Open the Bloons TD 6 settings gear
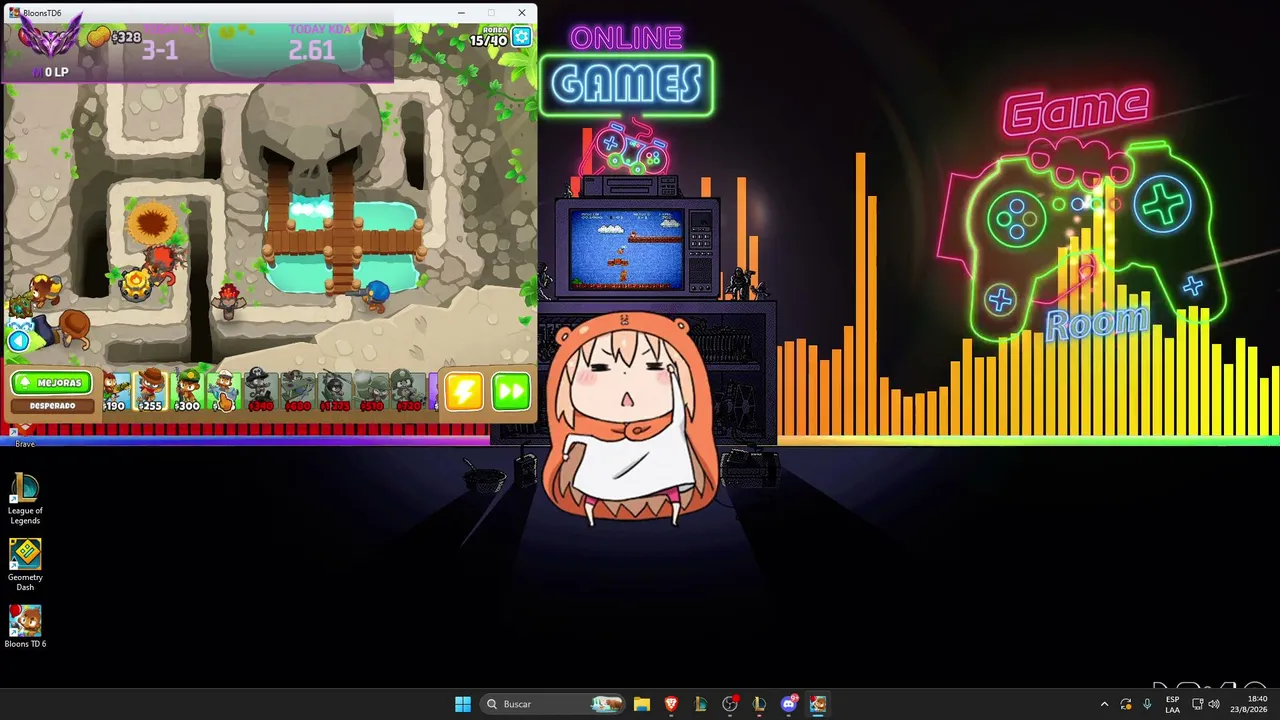Screen dimensions: 1280x720 click(522, 38)
